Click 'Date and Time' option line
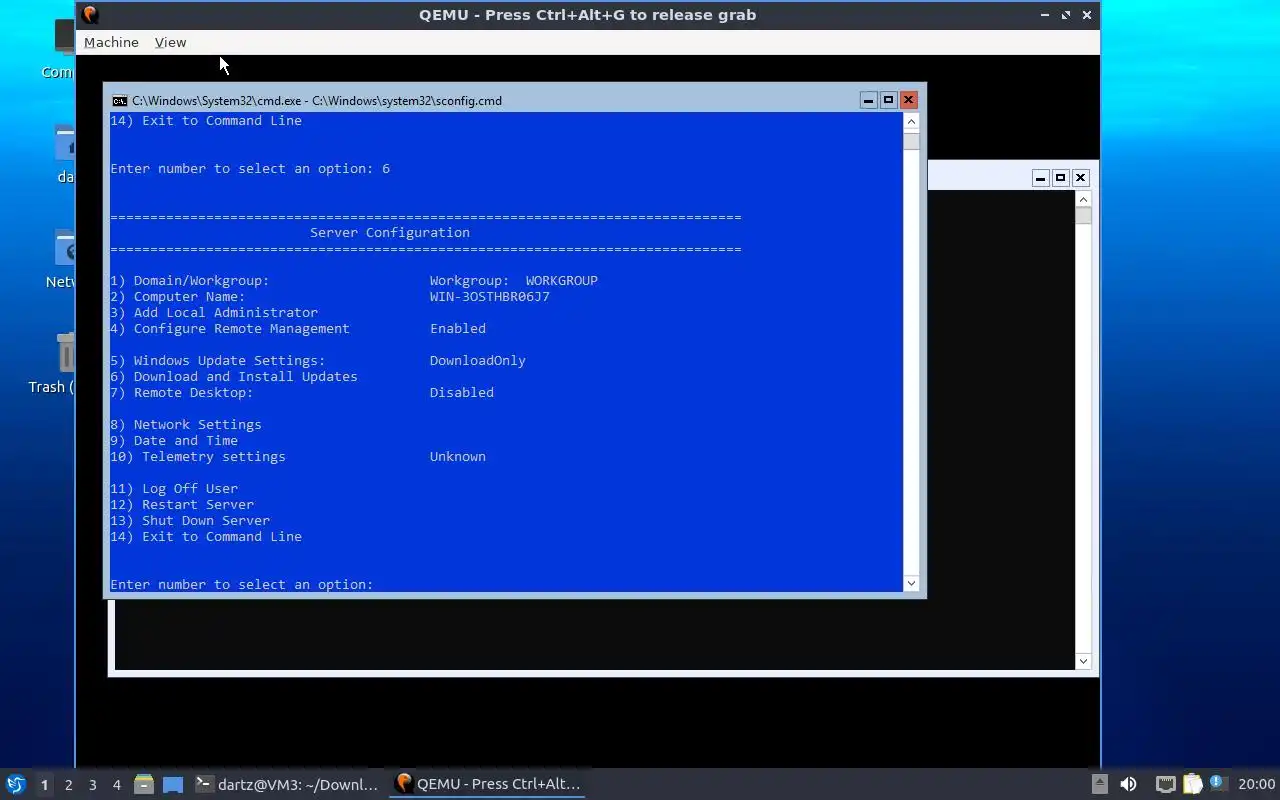 pos(174,440)
